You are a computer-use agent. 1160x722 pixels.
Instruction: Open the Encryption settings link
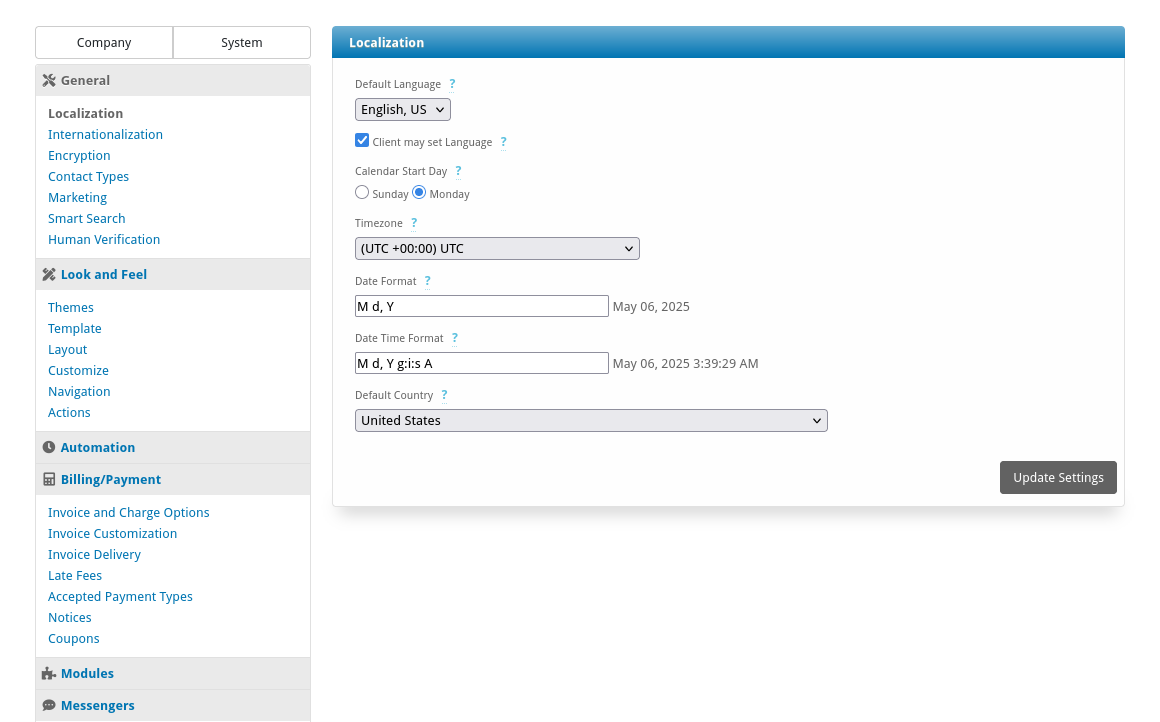click(x=79, y=155)
